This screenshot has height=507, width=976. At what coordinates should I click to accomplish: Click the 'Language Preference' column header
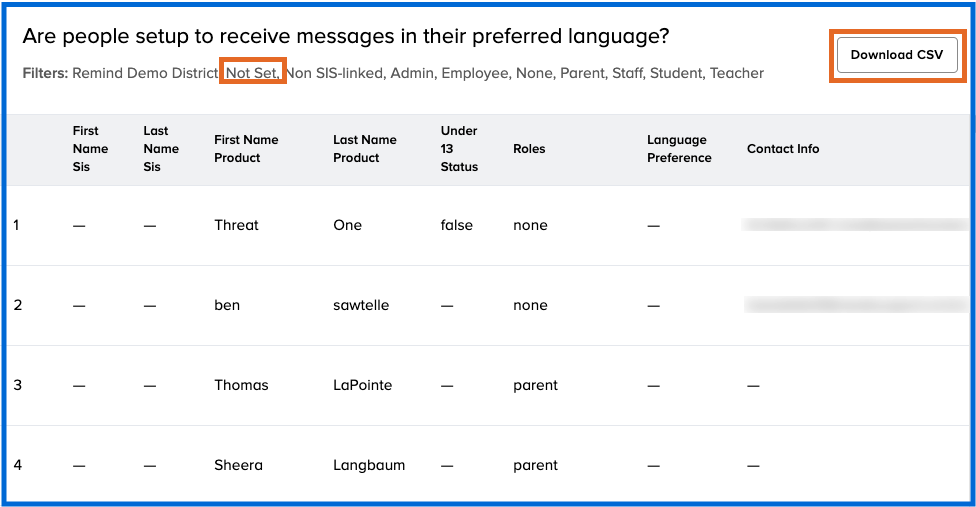tap(679, 149)
